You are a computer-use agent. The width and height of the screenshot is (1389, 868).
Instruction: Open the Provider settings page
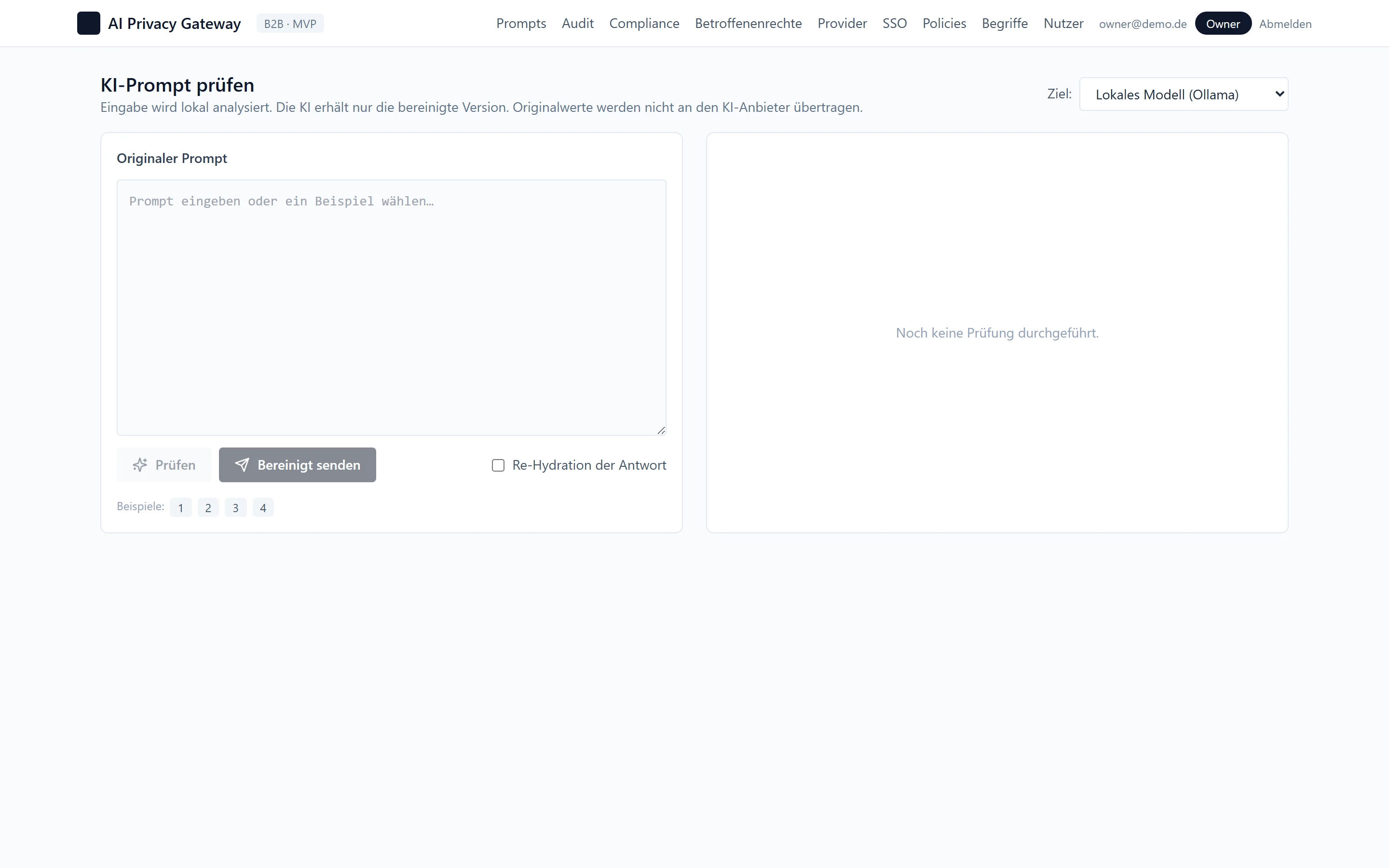pyautogui.click(x=842, y=24)
